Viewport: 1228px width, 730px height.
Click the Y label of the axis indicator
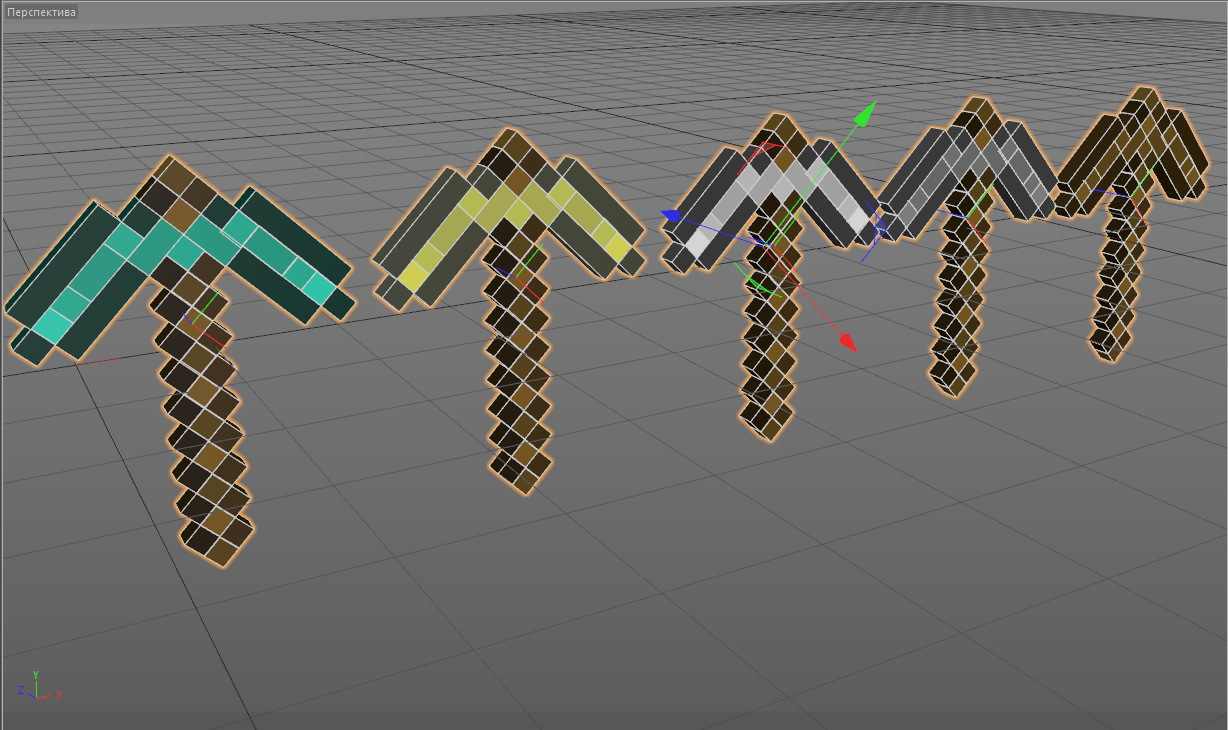click(35, 675)
